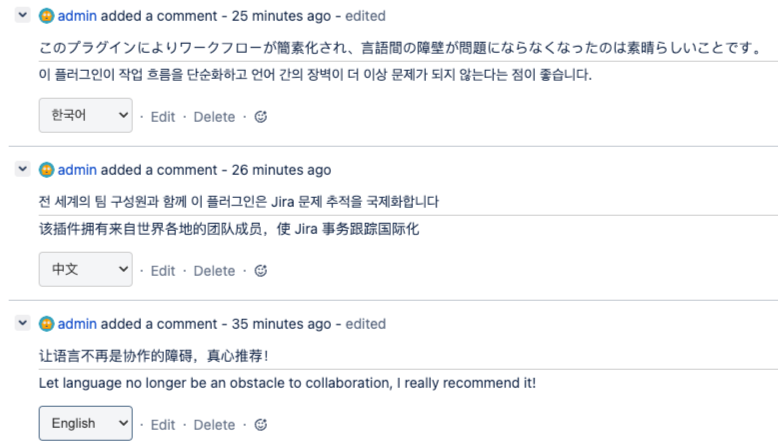Add reaction to the Chinese-translated comment
Image resolution: width=778 pixels, height=443 pixels.
pyautogui.click(x=262, y=271)
